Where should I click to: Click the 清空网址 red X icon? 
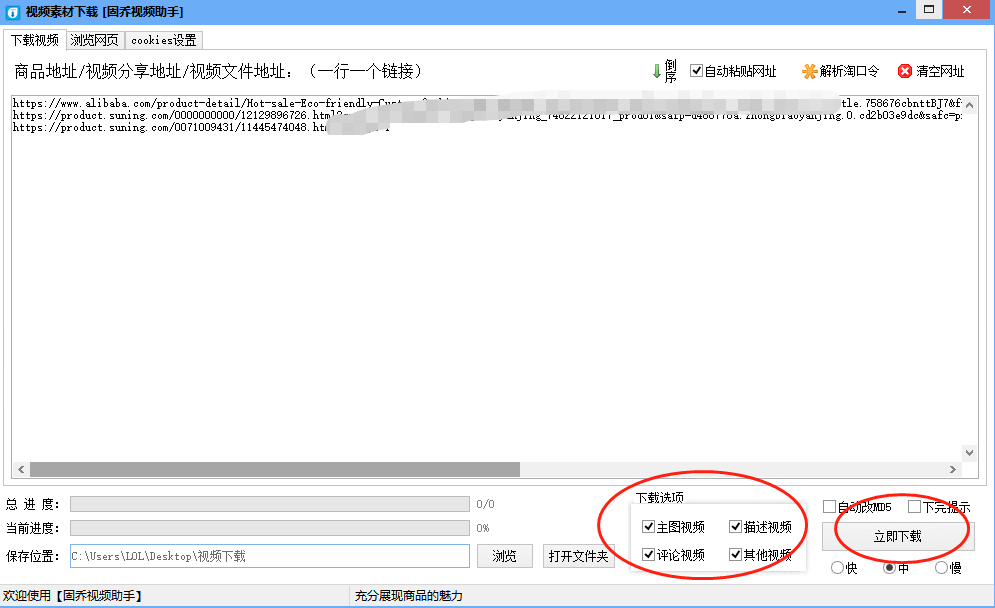(x=905, y=71)
